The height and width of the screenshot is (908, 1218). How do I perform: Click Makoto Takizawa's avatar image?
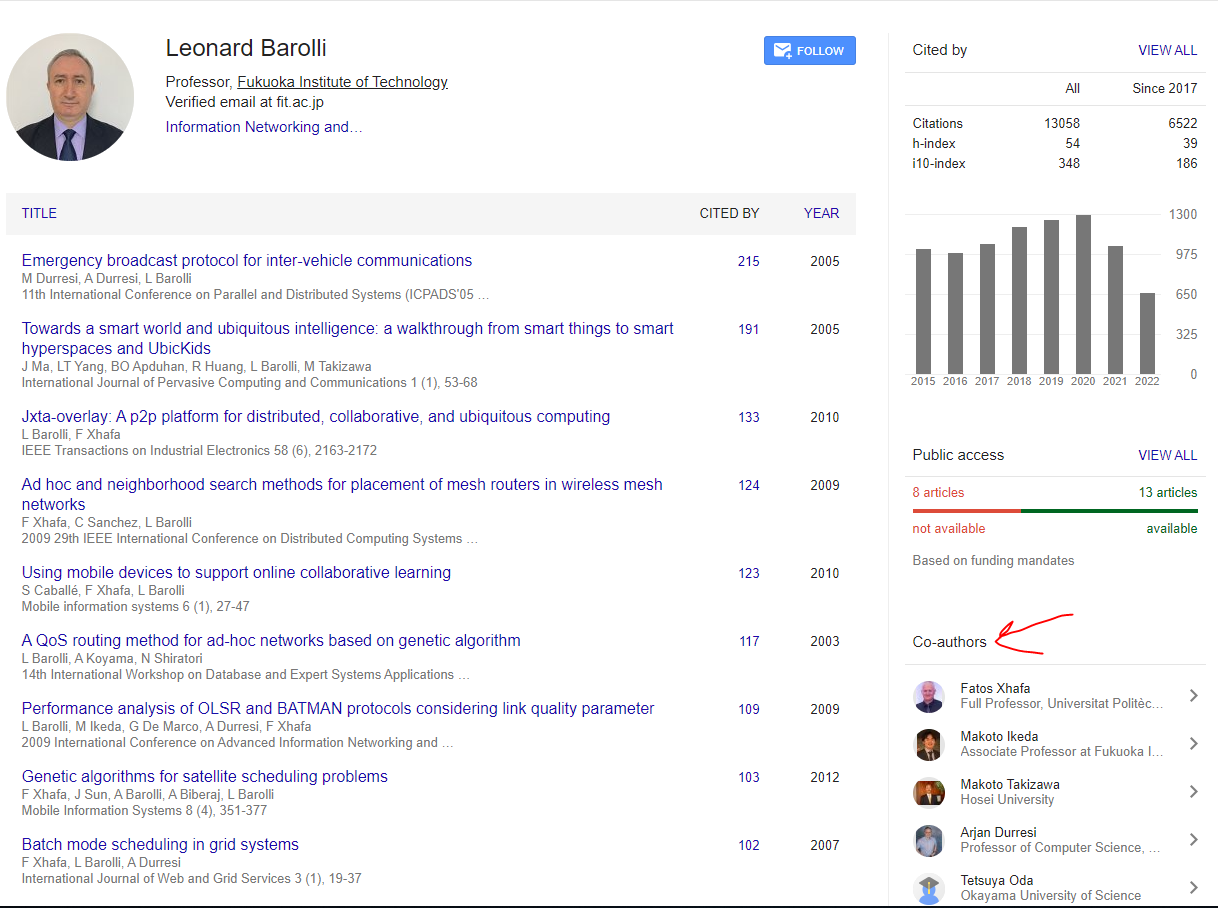[928, 792]
